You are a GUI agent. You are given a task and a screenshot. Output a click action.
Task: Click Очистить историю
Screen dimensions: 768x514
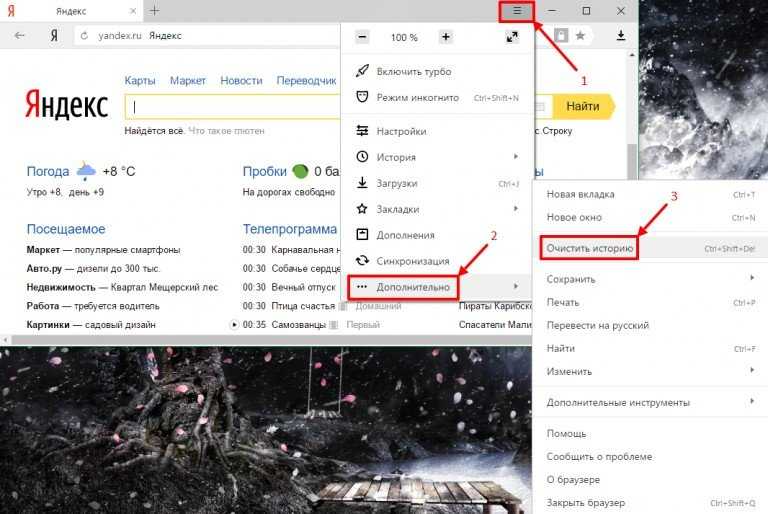[650, 248]
